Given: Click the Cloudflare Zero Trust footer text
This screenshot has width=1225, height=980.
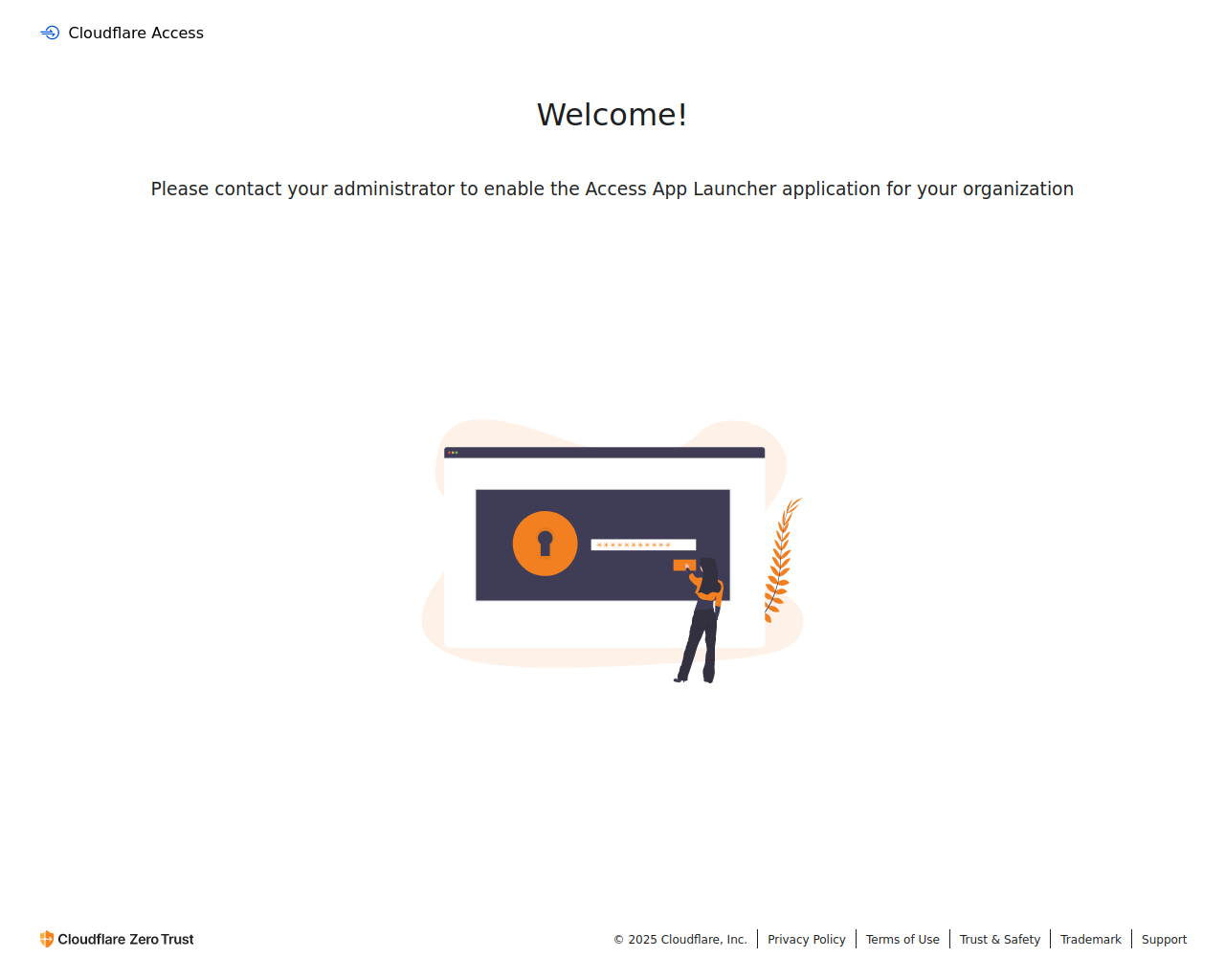Looking at the screenshot, I should click(125, 939).
